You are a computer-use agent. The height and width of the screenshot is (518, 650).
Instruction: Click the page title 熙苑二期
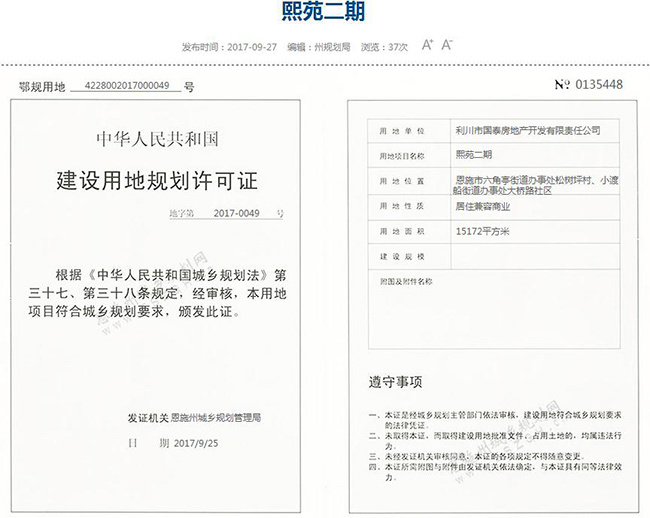[x=323, y=12]
